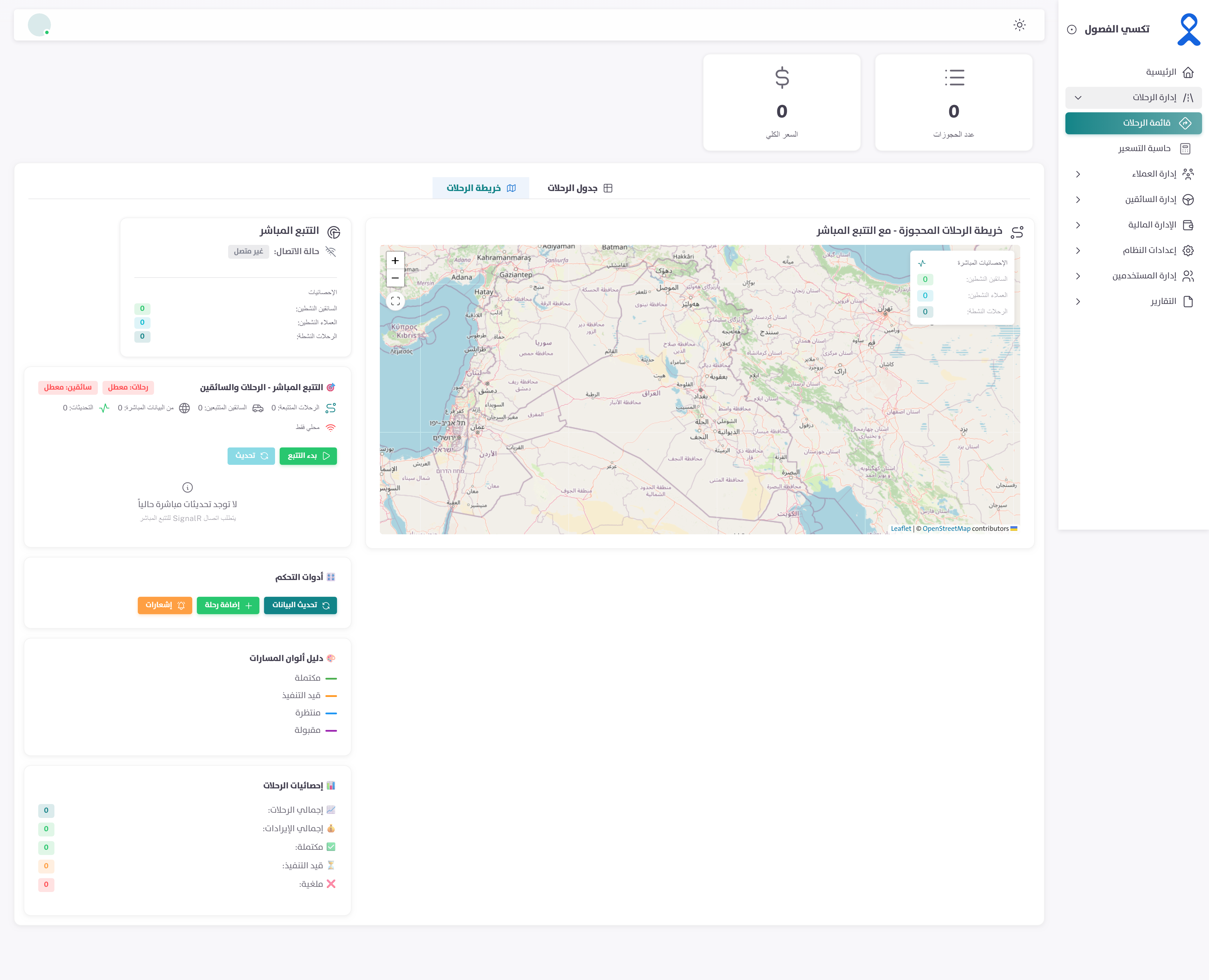Click the sidebar collapse circle next to تكسي الفصول
1209x980 pixels.
(x=1071, y=29)
